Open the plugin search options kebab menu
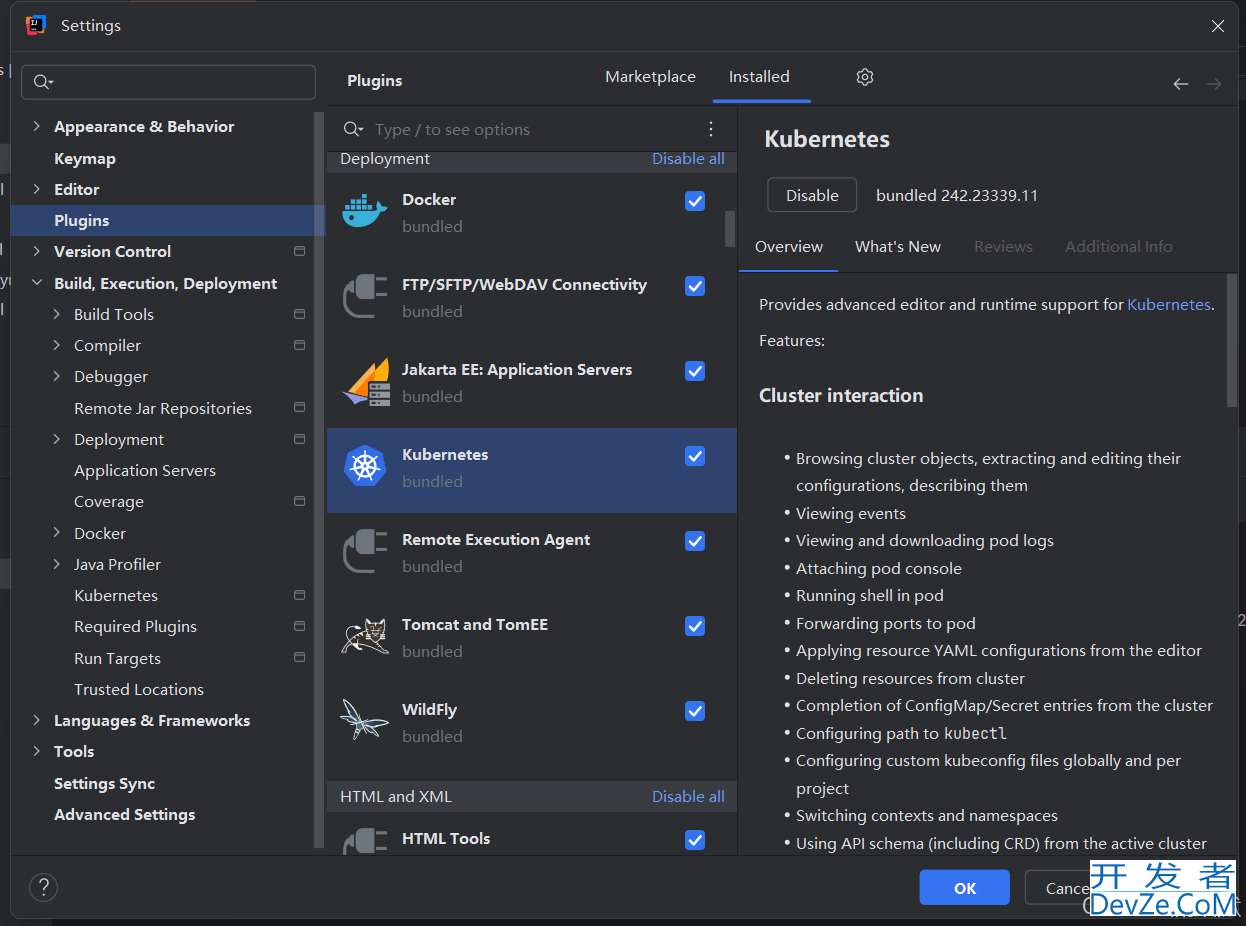This screenshot has width=1246, height=926. pyautogui.click(x=711, y=129)
